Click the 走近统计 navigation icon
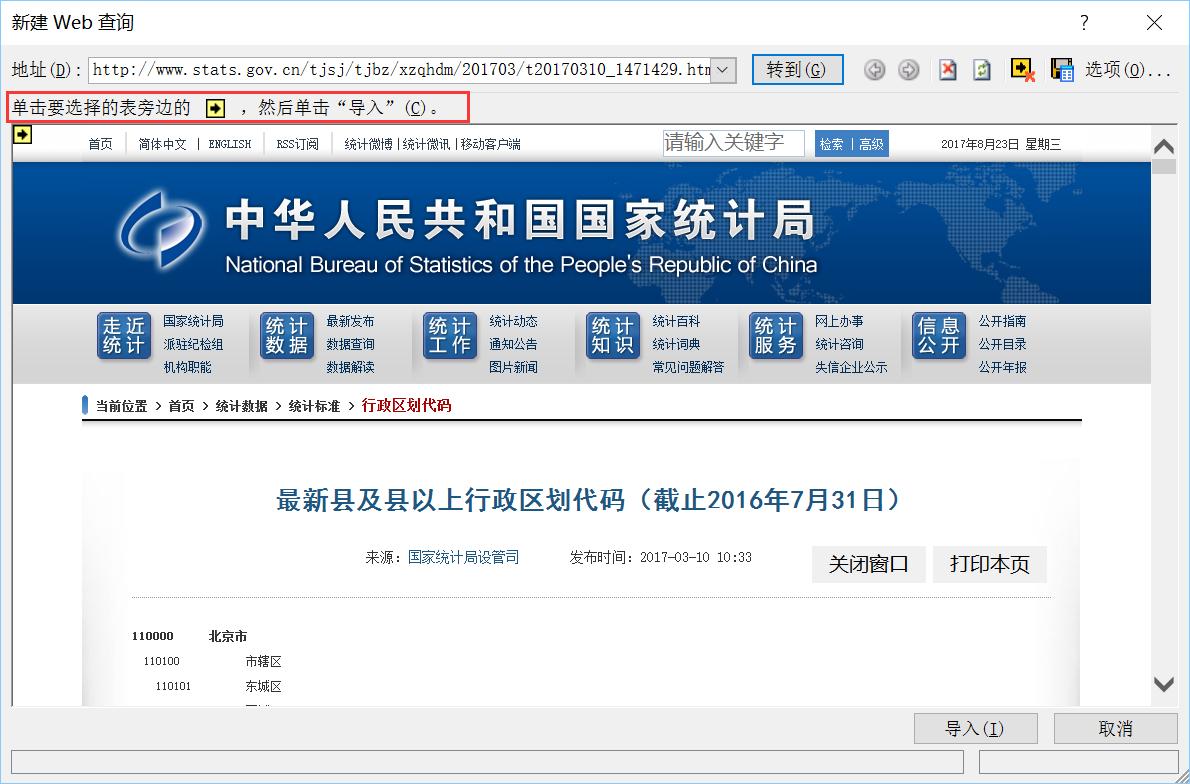 point(123,335)
